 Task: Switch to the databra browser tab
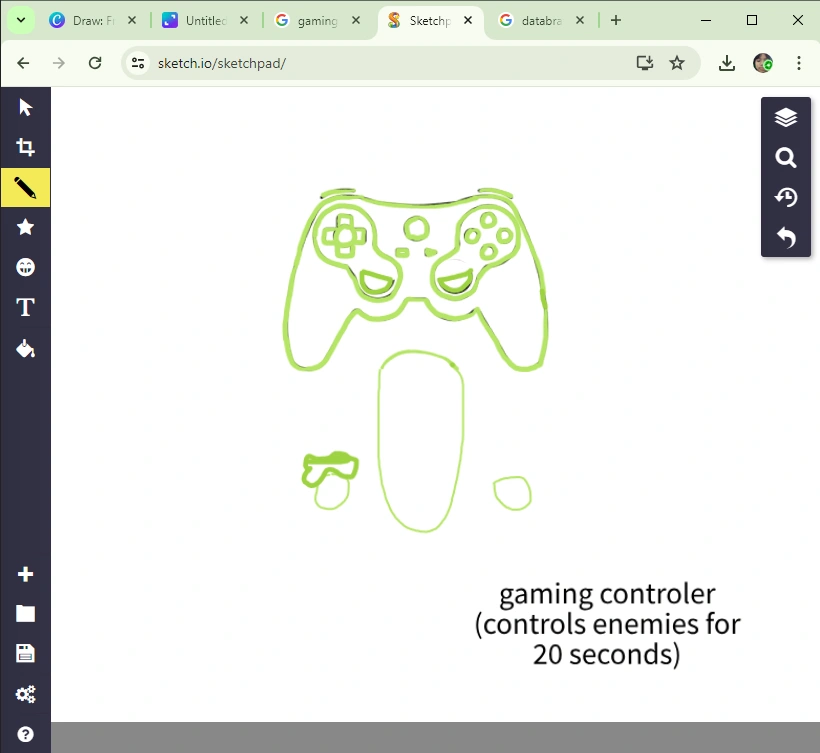pyautogui.click(x=533, y=20)
